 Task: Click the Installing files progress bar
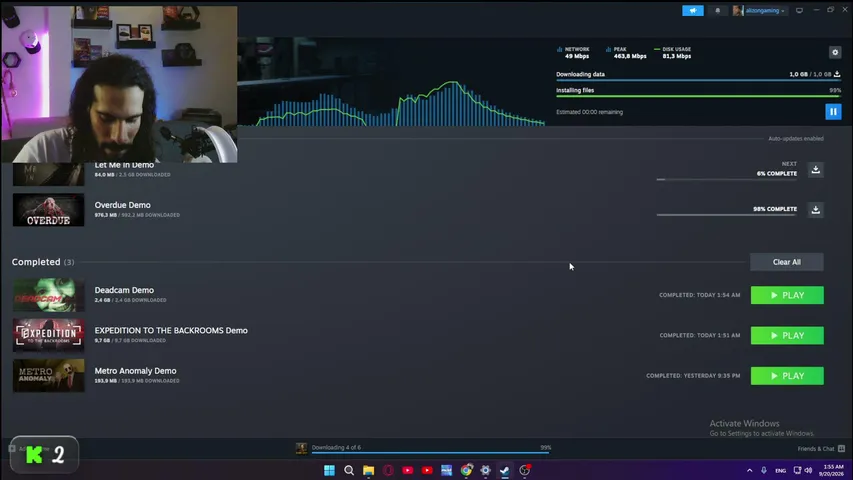pyautogui.click(x=698, y=96)
